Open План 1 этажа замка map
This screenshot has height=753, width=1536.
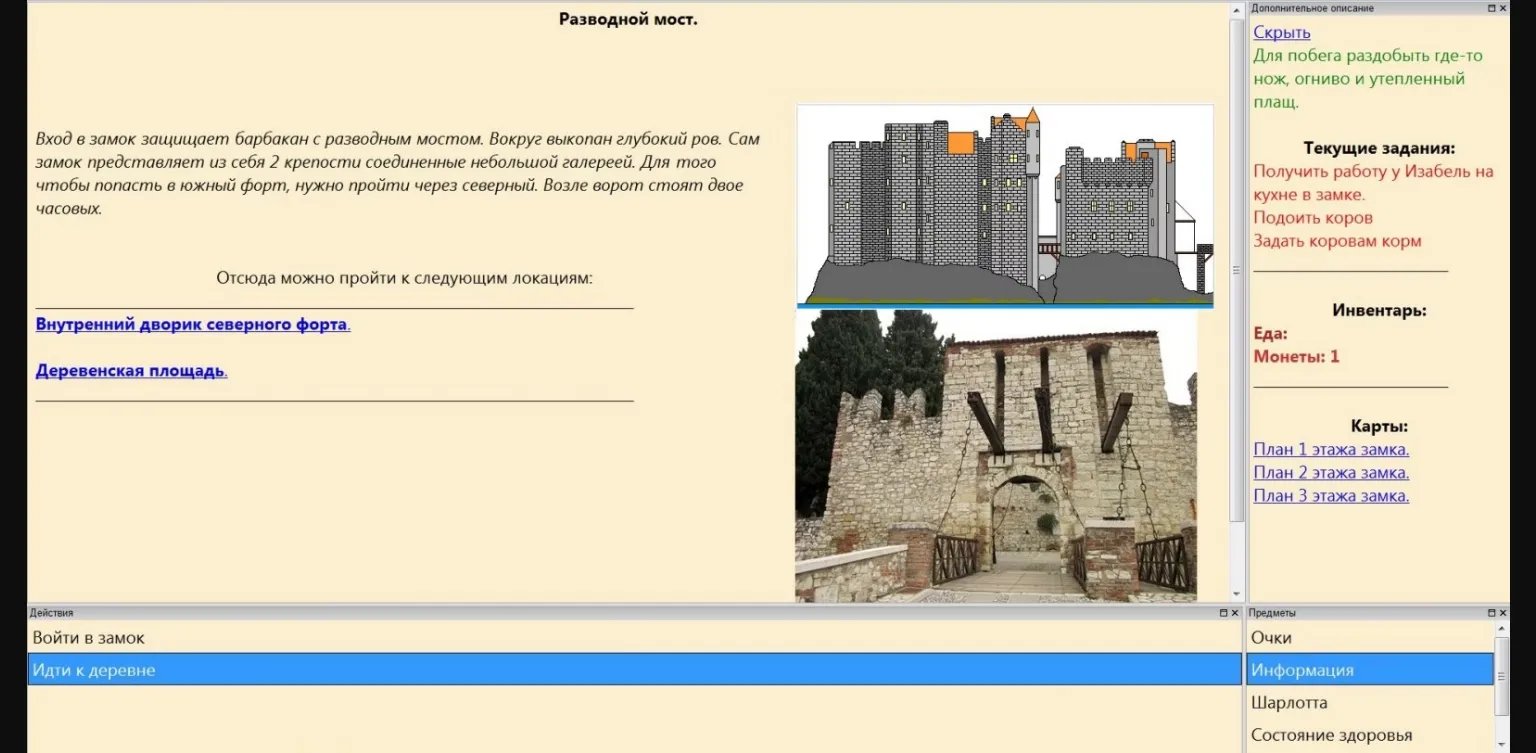point(1330,450)
